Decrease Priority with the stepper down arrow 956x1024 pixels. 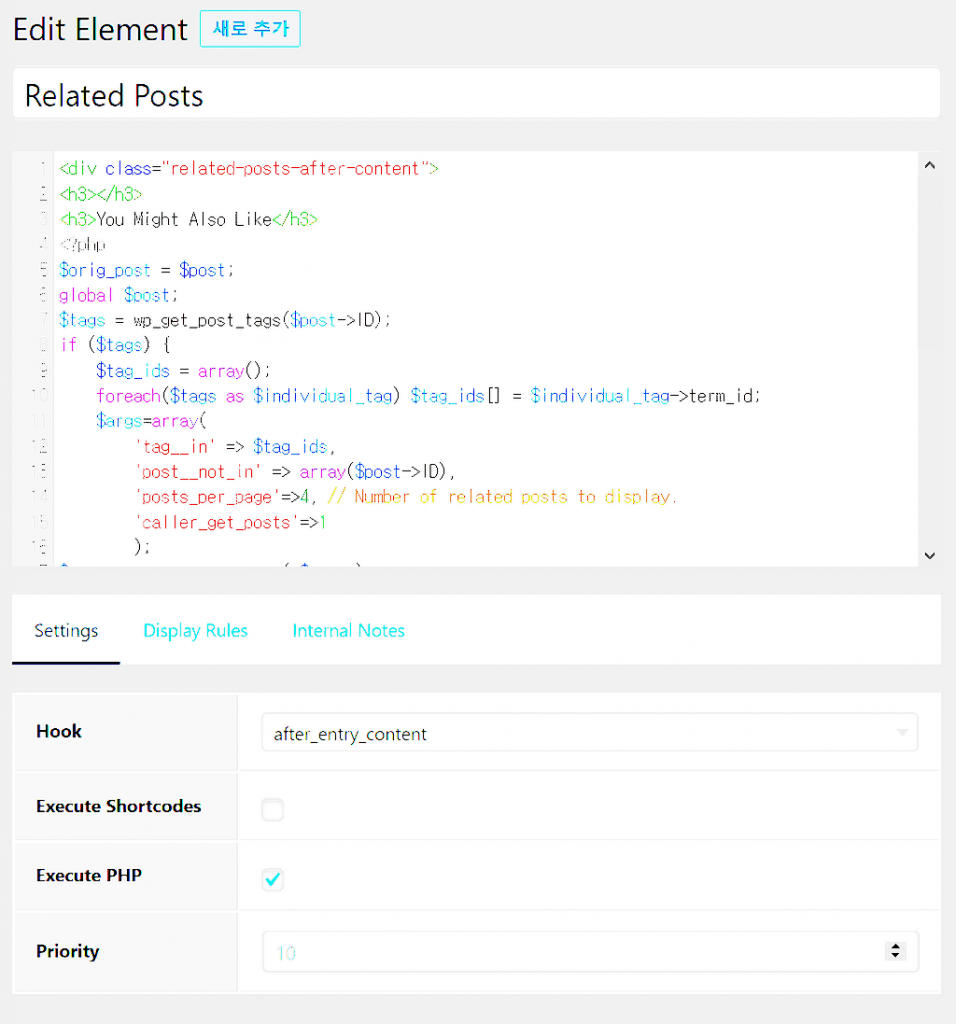(896, 958)
